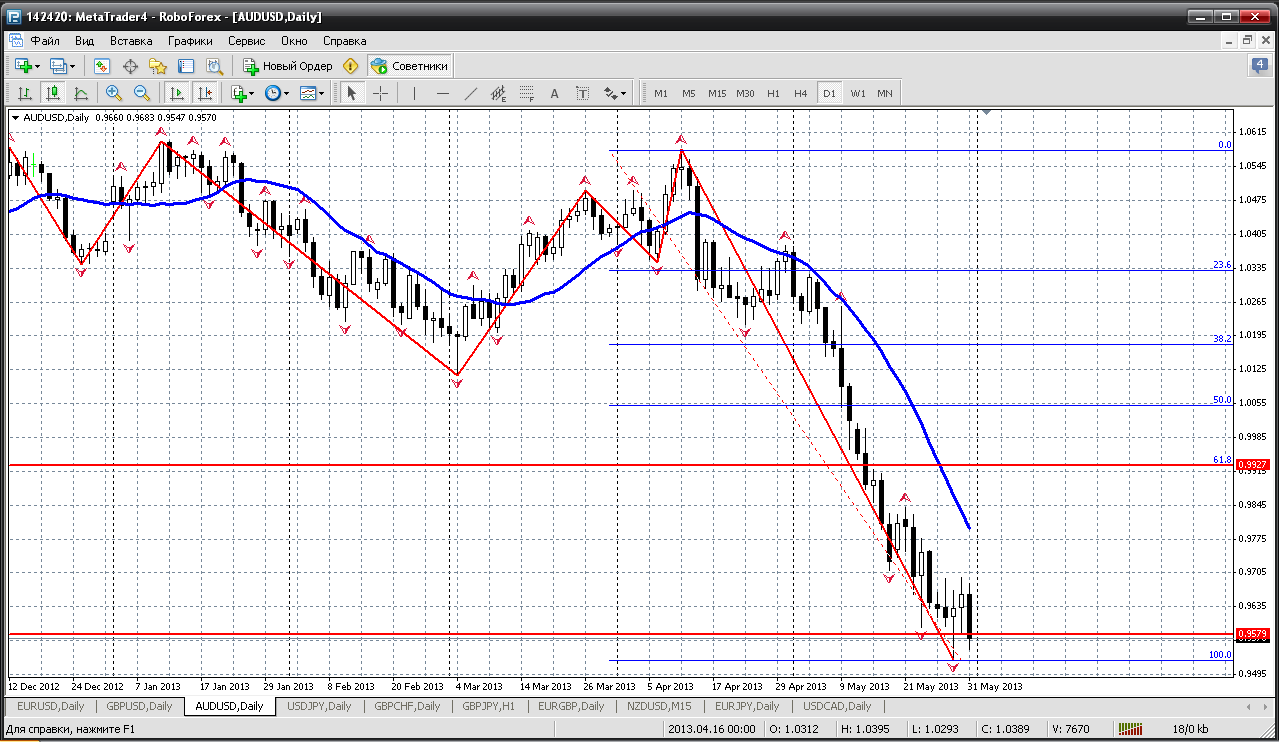Click the Новый Ордер button
Screen dimensions: 1279x742
point(288,66)
